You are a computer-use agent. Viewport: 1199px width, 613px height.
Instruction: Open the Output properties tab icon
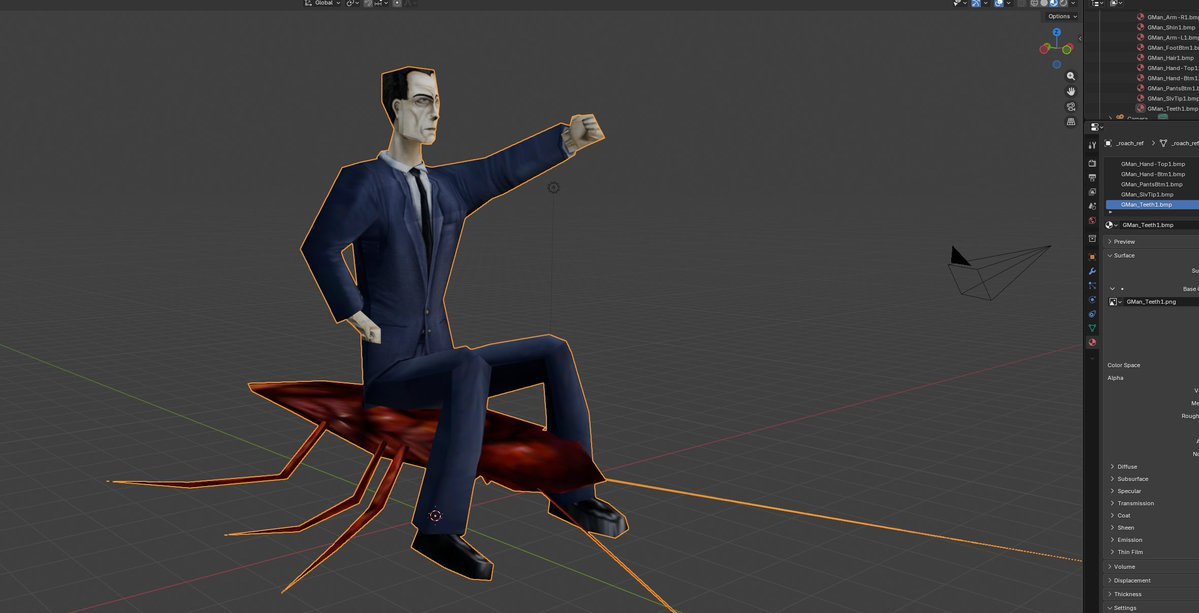(1092, 177)
